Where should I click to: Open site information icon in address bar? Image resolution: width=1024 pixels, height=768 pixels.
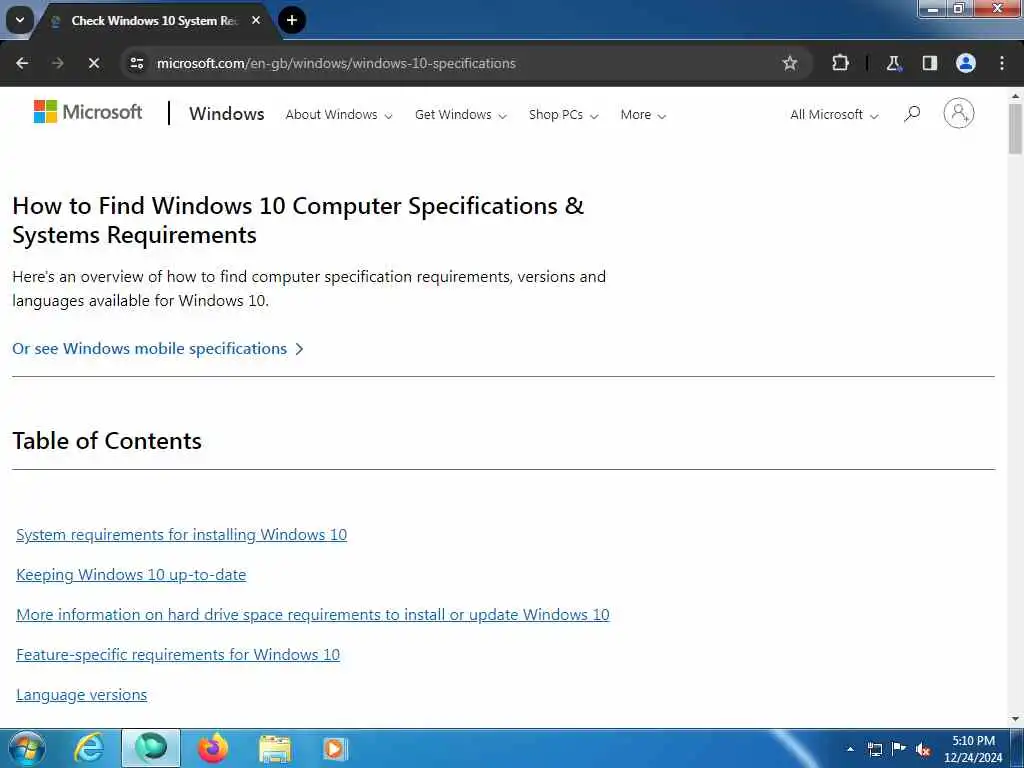click(136, 63)
